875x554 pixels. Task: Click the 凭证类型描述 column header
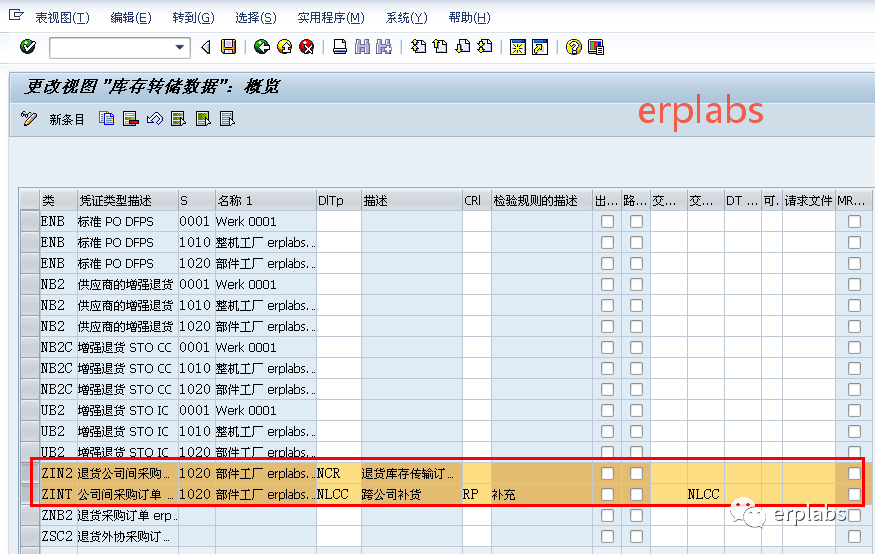coord(127,201)
